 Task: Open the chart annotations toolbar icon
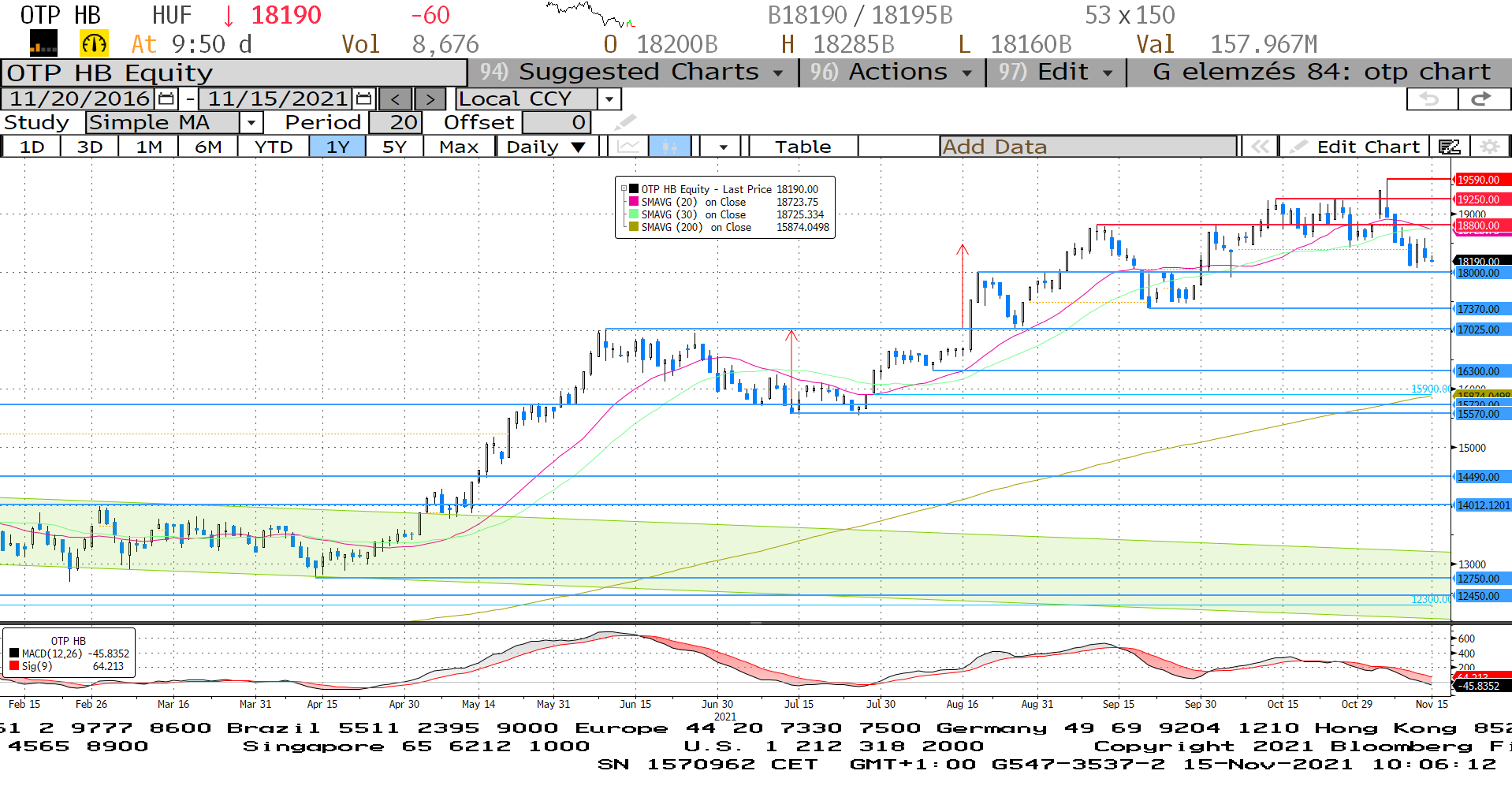pyautogui.click(x=1449, y=147)
